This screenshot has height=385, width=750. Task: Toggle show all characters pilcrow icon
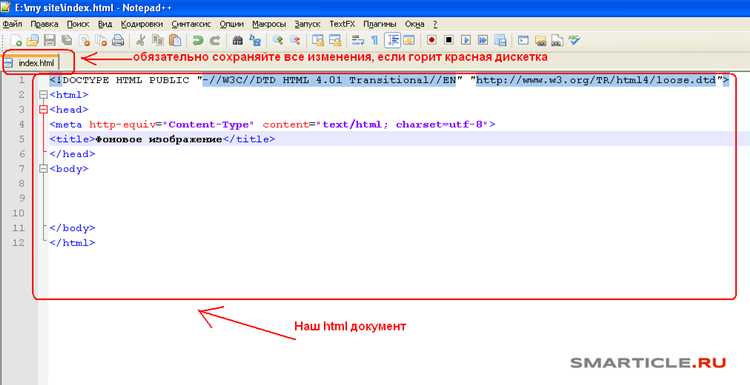375,41
